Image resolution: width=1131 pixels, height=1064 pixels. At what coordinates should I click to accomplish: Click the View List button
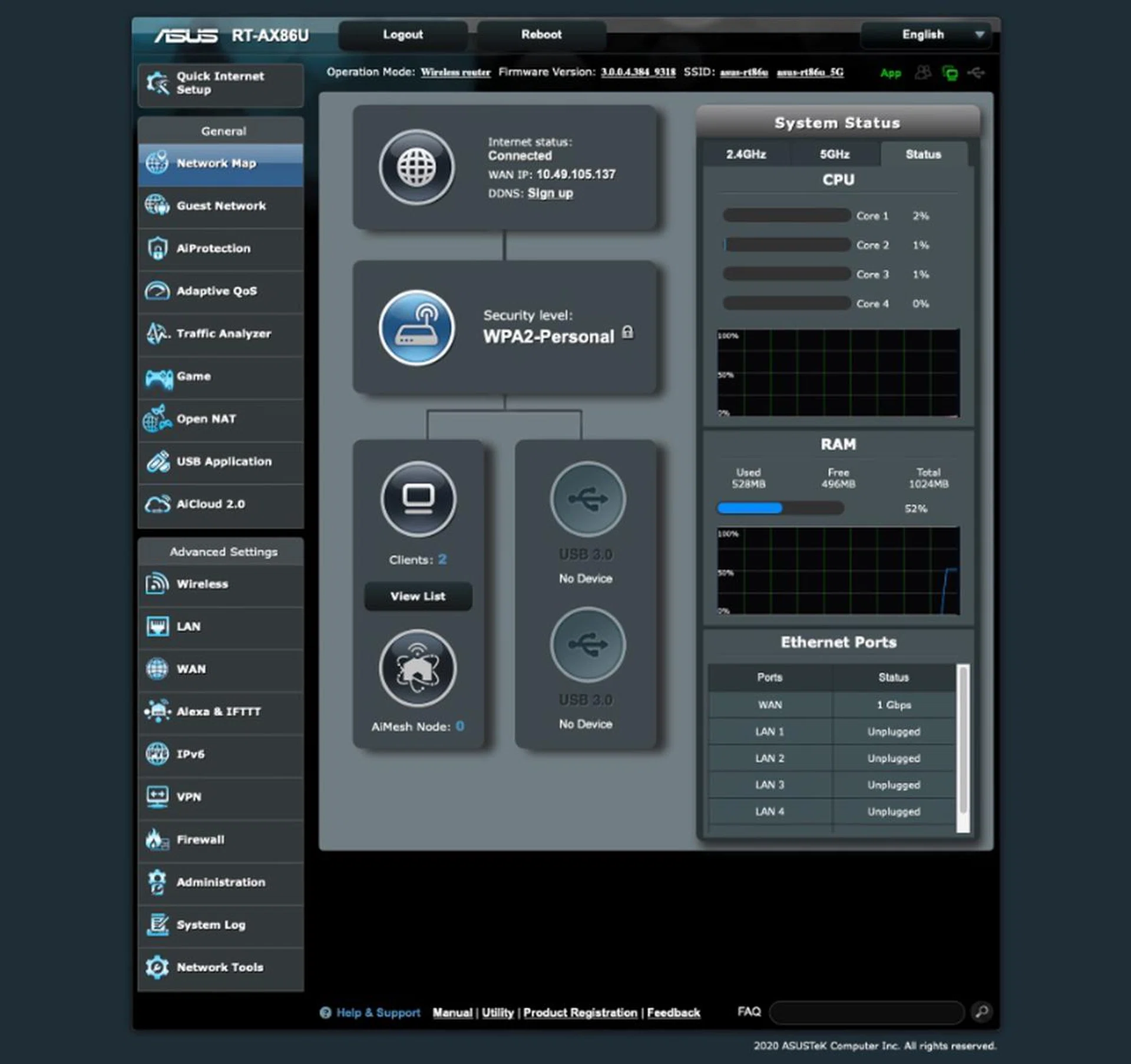[418, 596]
